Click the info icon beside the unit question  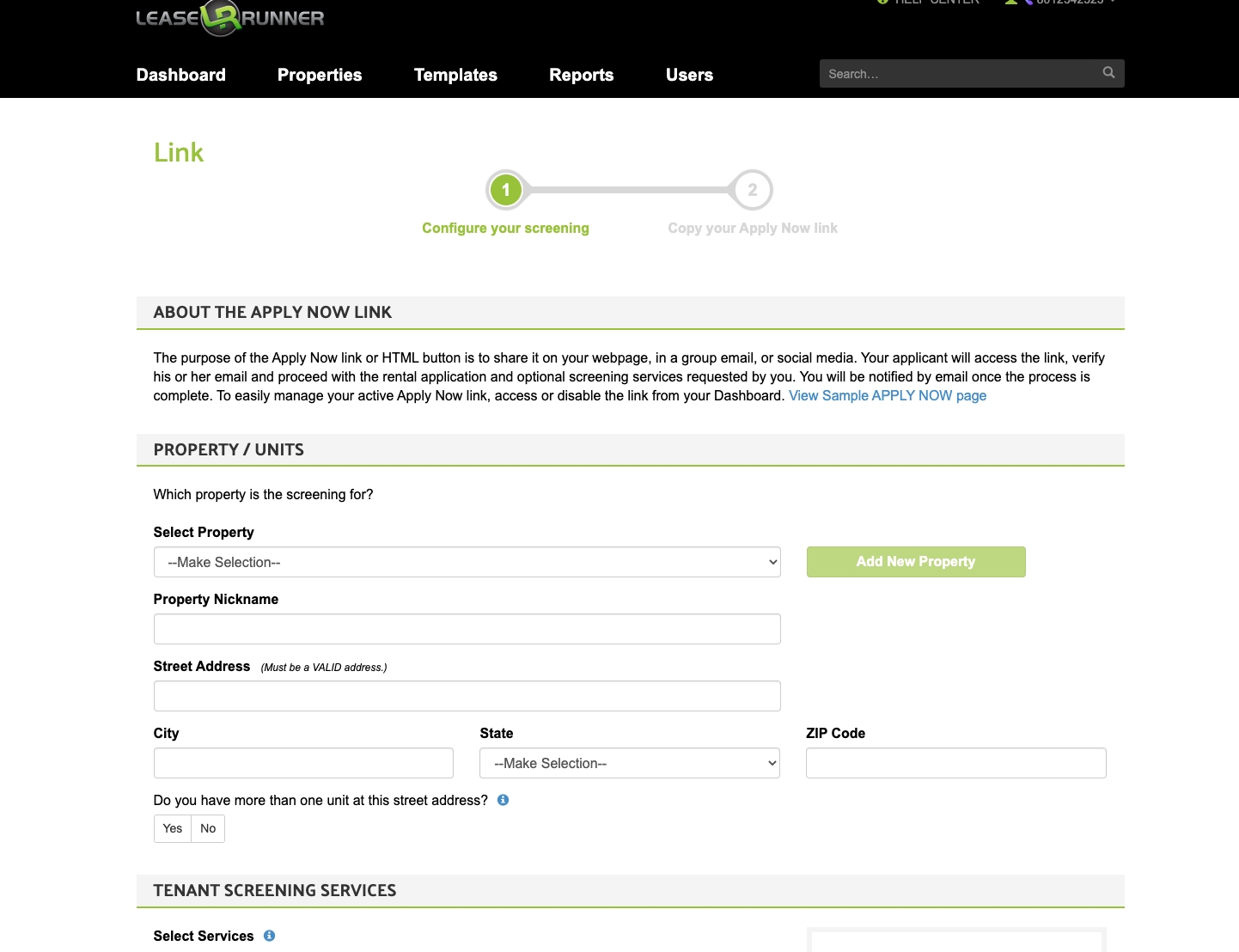[504, 800]
